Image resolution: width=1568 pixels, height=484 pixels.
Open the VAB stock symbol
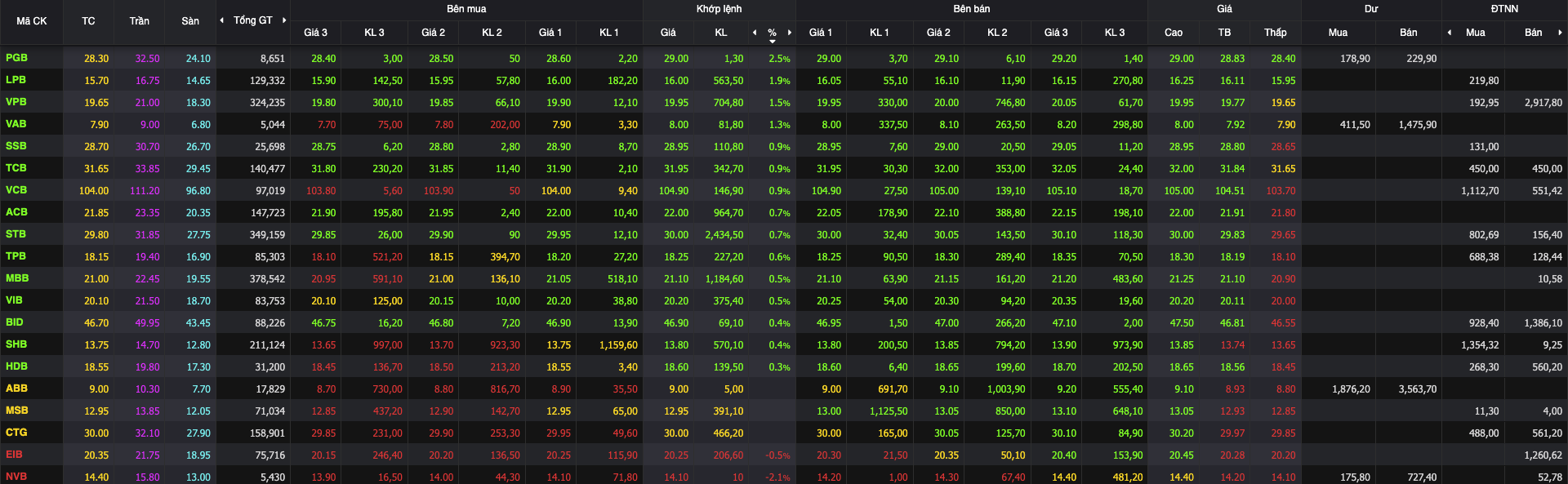click(16, 124)
